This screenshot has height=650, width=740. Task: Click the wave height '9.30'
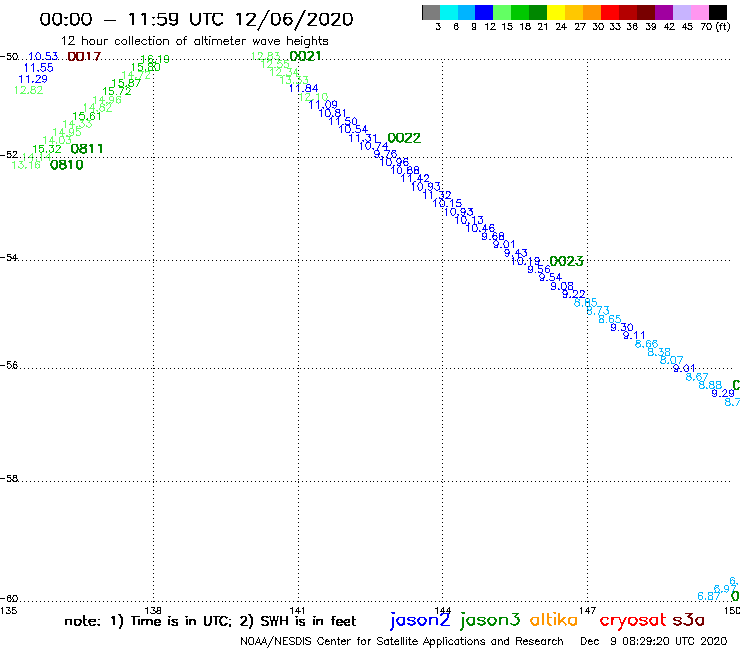click(622, 327)
